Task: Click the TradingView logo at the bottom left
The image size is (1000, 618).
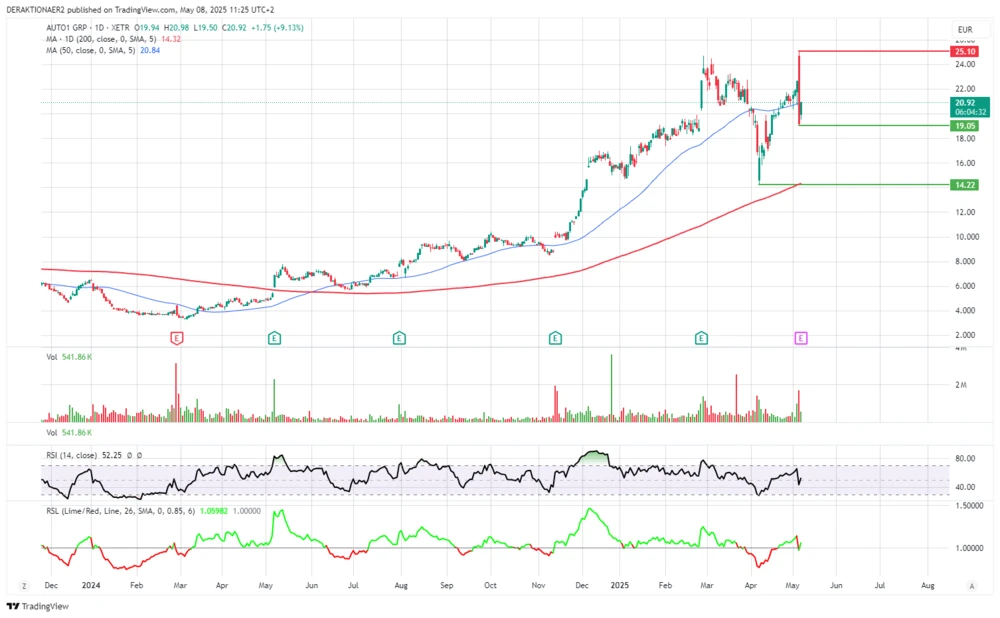Action: point(32,606)
